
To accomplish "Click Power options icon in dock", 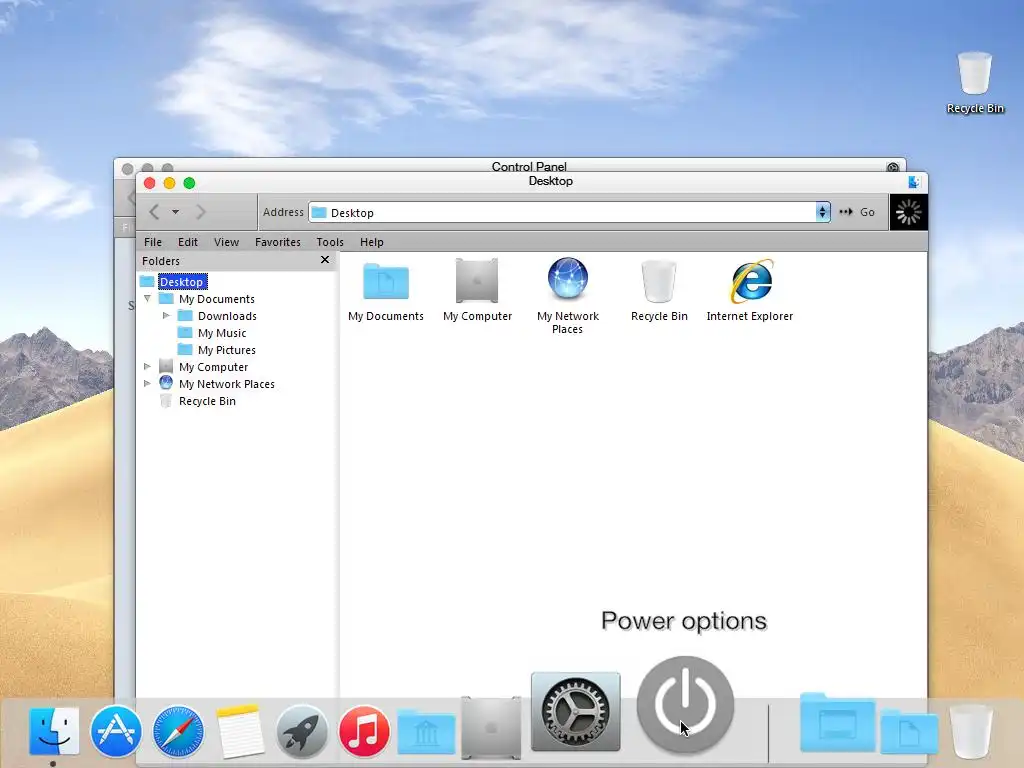I will pos(685,705).
